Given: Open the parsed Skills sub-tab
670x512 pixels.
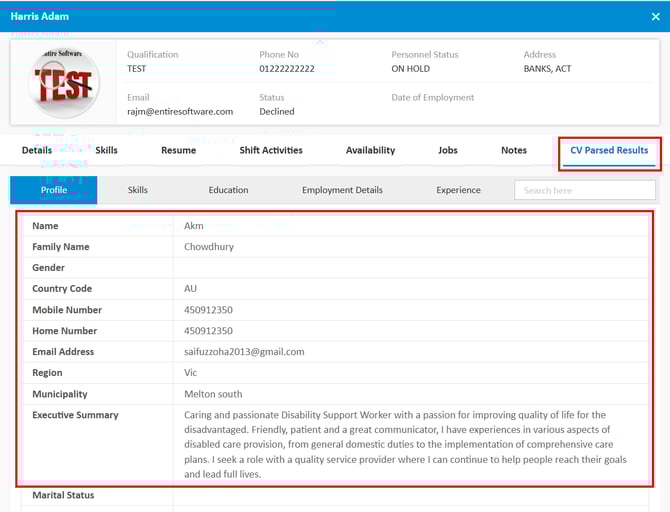Looking at the screenshot, I should [x=138, y=190].
